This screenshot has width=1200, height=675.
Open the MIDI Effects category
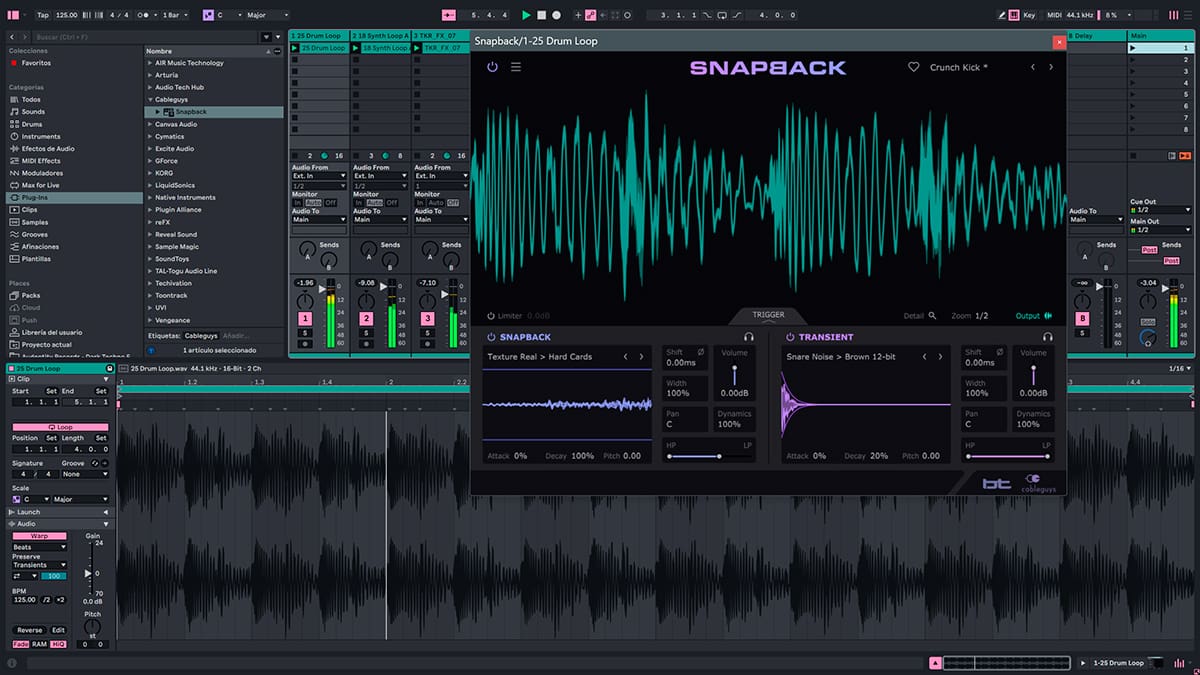point(41,160)
